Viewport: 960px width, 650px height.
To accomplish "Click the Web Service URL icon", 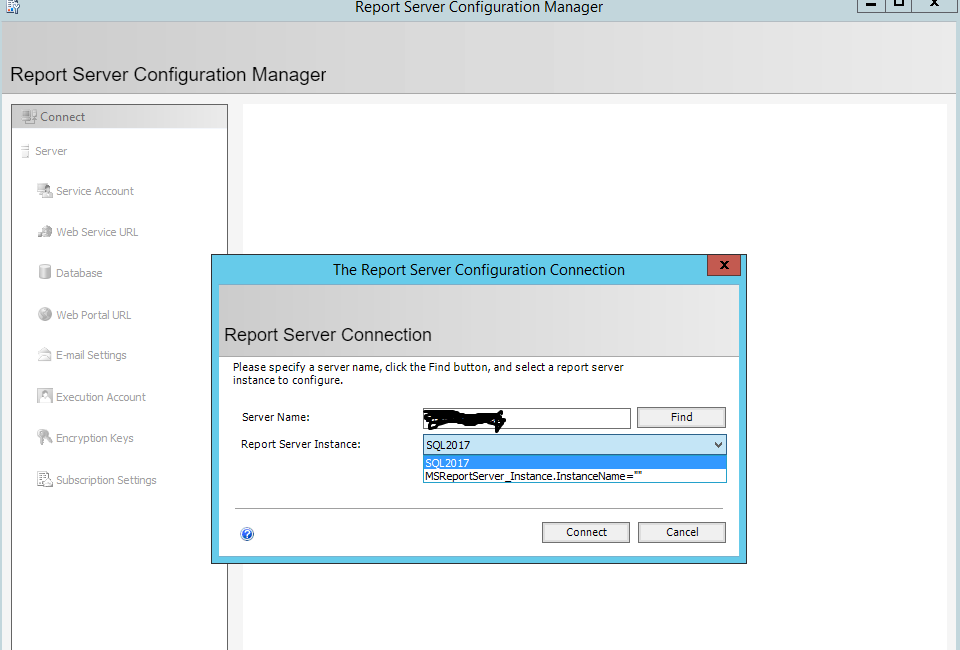I will point(45,232).
